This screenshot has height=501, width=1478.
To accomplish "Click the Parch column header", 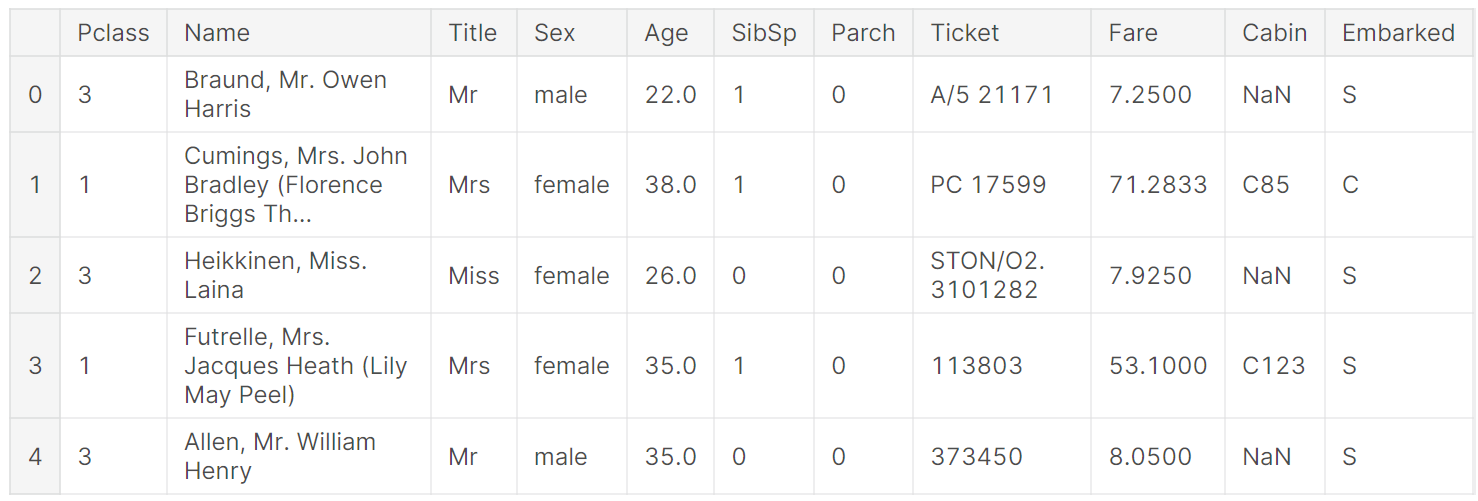I will tap(863, 33).
